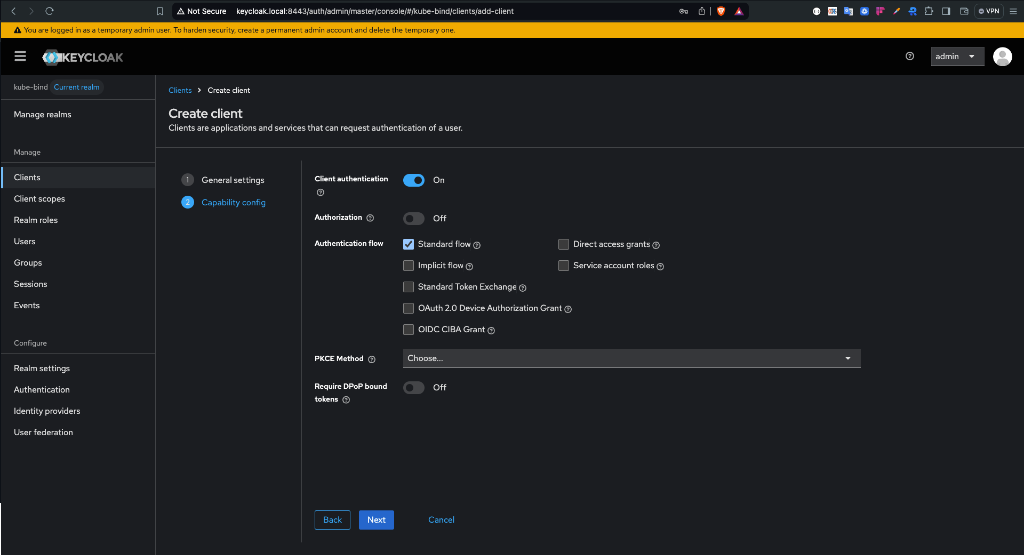
Task: Show help for PKCE Method
Action: tap(372, 360)
